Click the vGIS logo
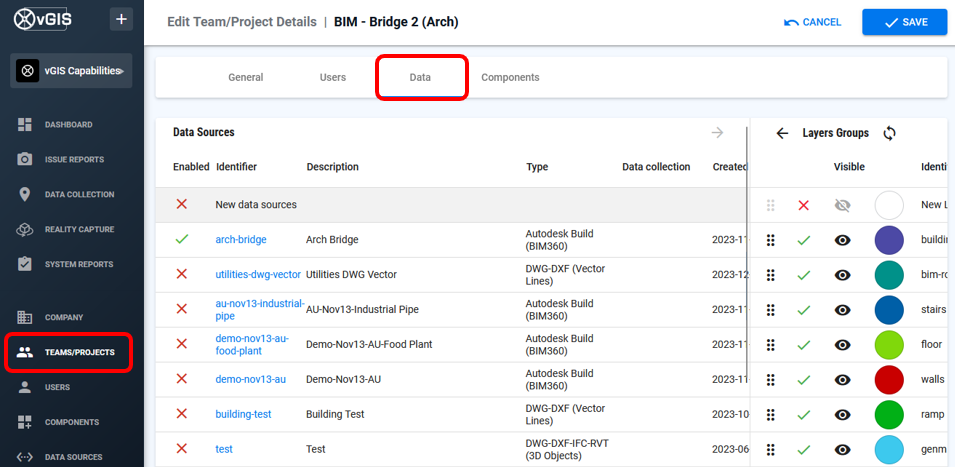955x467 pixels. pos(43,19)
